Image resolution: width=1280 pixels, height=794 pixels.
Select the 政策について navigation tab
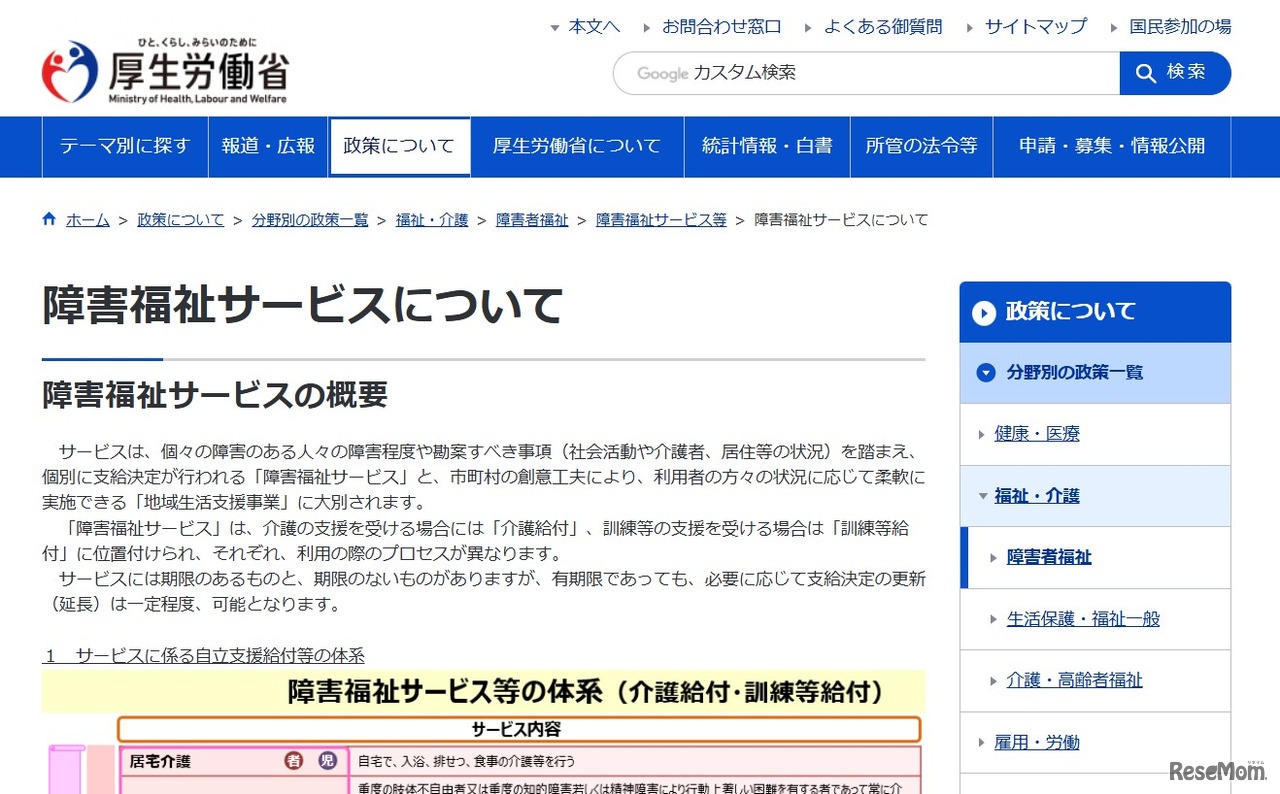[399, 146]
